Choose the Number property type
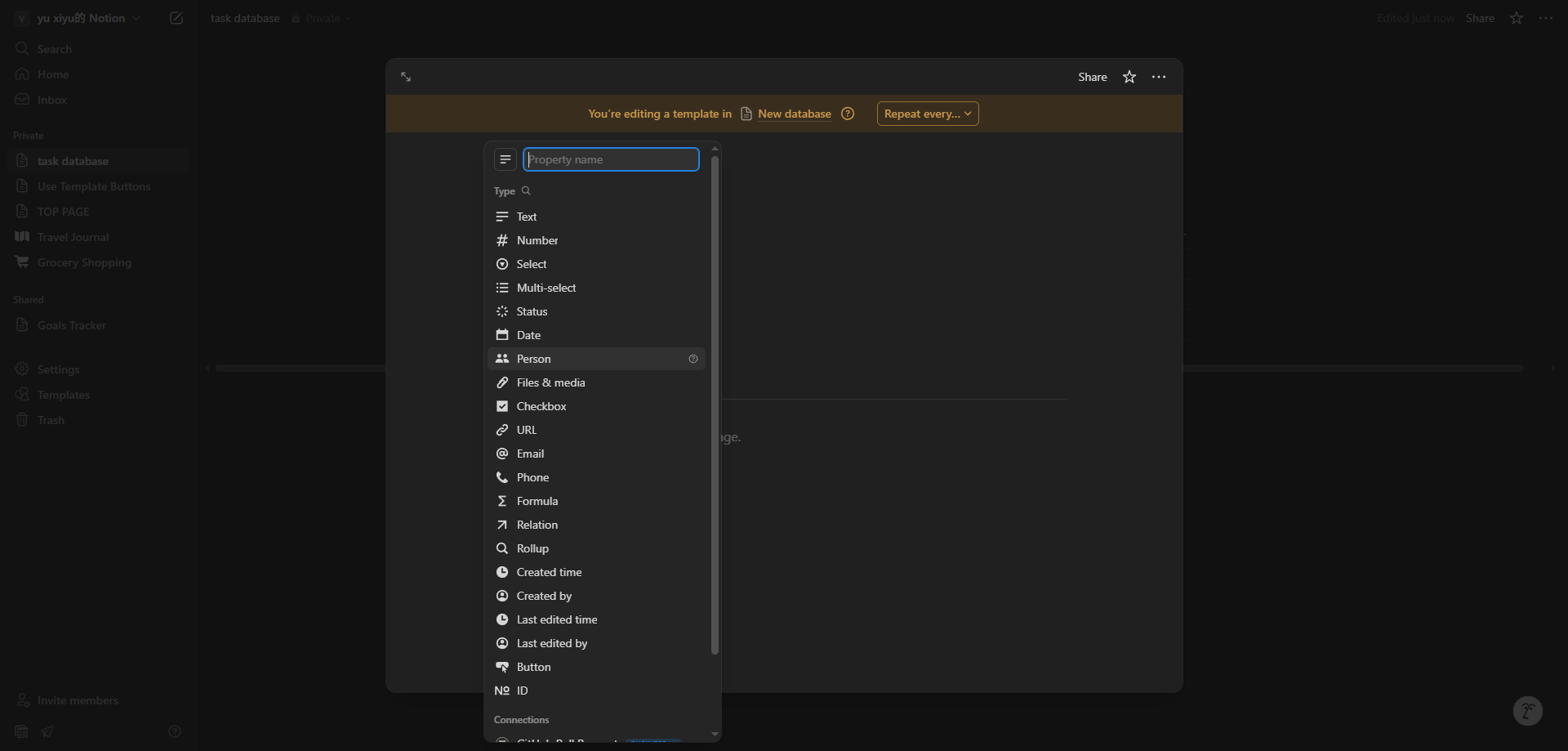The height and width of the screenshot is (751, 1568). coord(596,240)
